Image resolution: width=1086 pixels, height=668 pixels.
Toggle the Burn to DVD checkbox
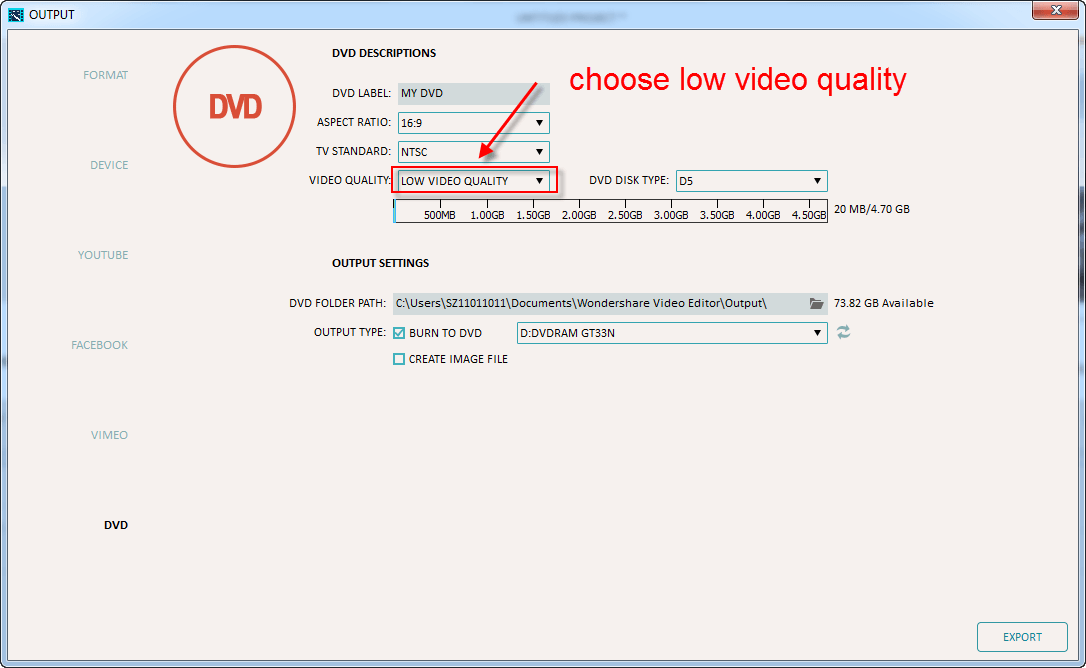[399, 333]
